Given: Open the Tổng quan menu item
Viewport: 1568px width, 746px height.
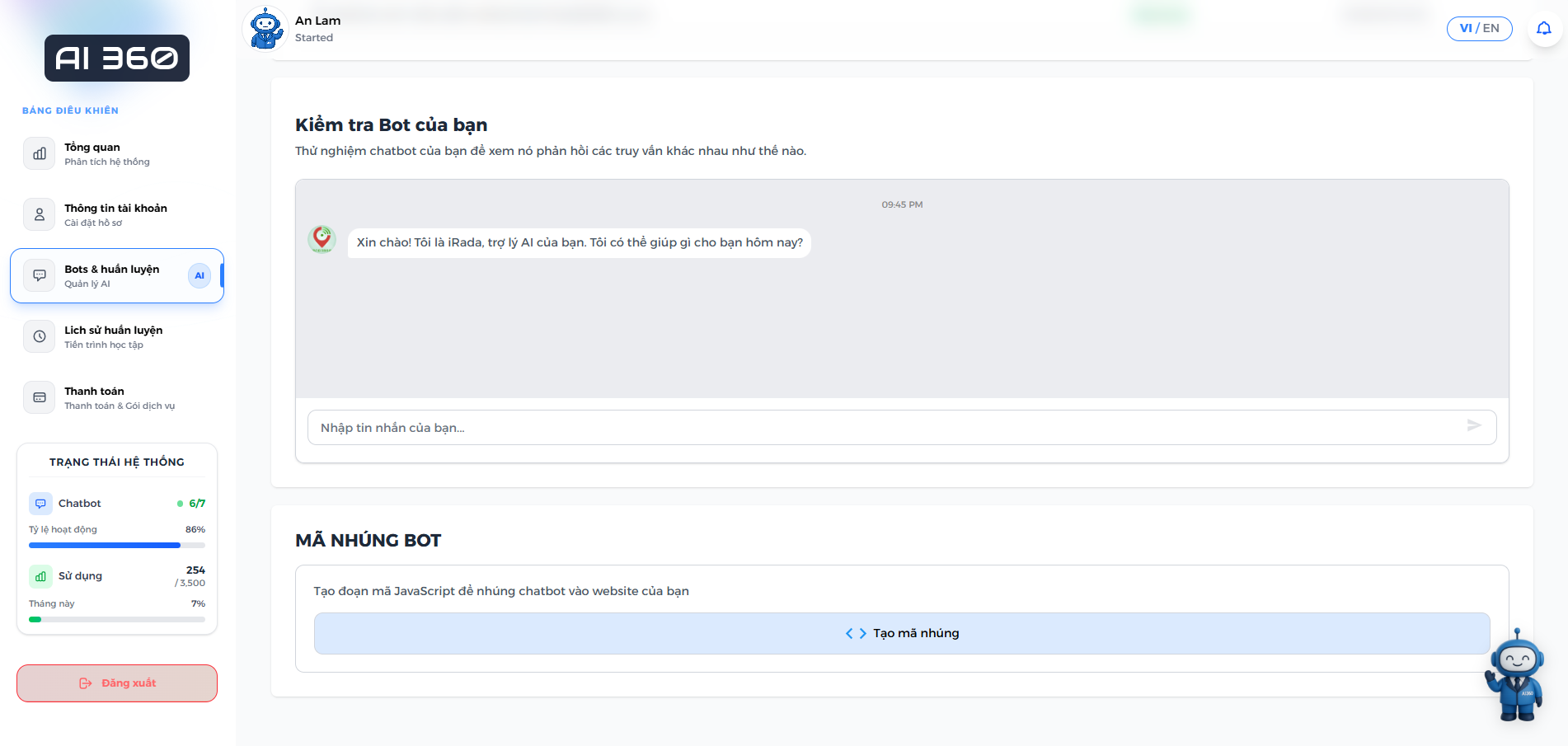Looking at the screenshot, I should tap(117, 154).
